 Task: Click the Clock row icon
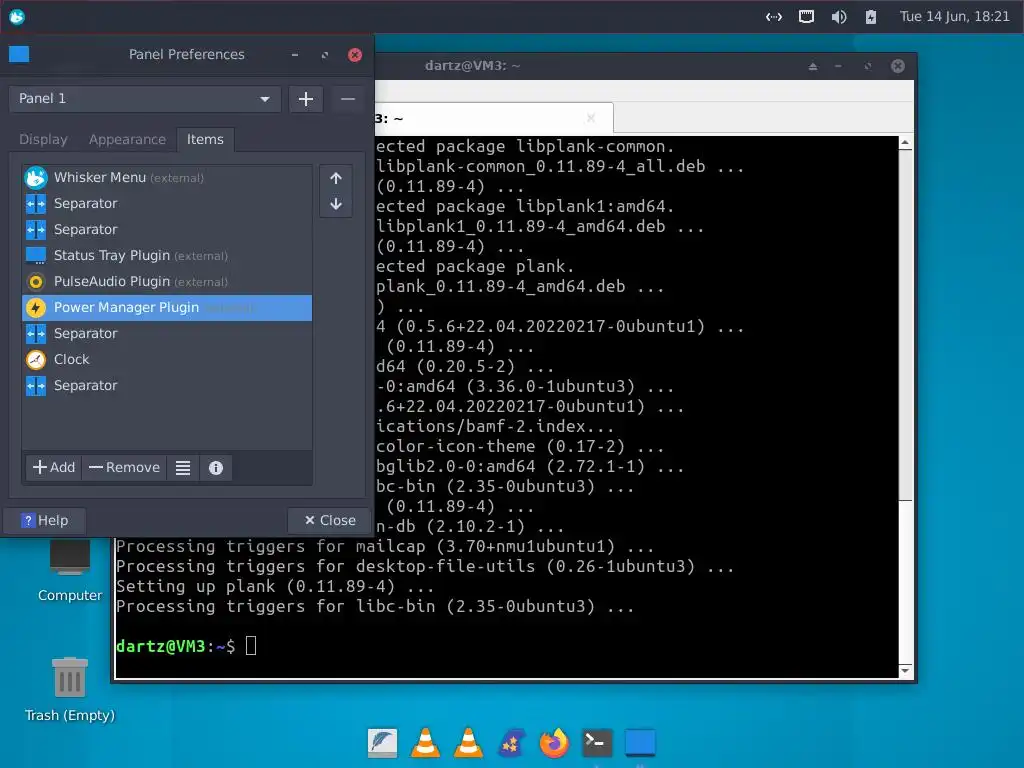coord(36,359)
